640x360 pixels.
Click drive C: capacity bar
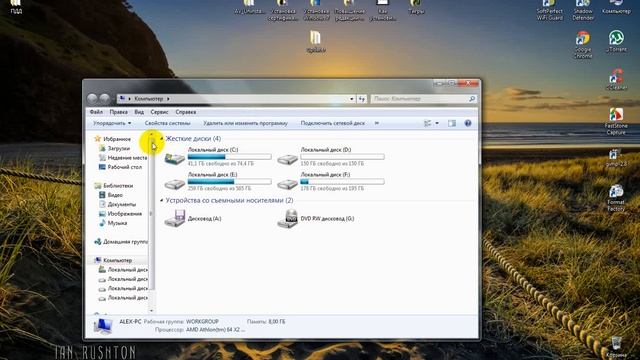[x=229, y=157]
